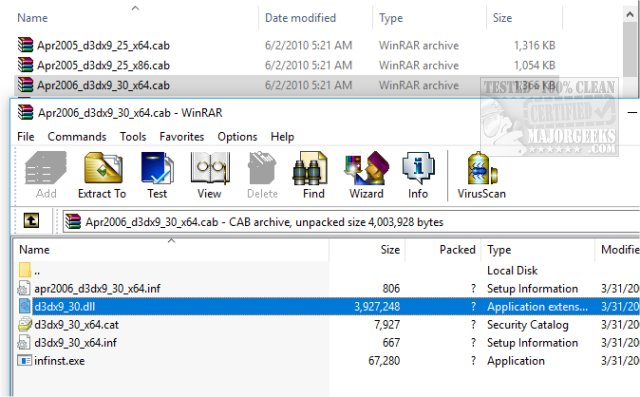Open the Options menu

pos(237,137)
